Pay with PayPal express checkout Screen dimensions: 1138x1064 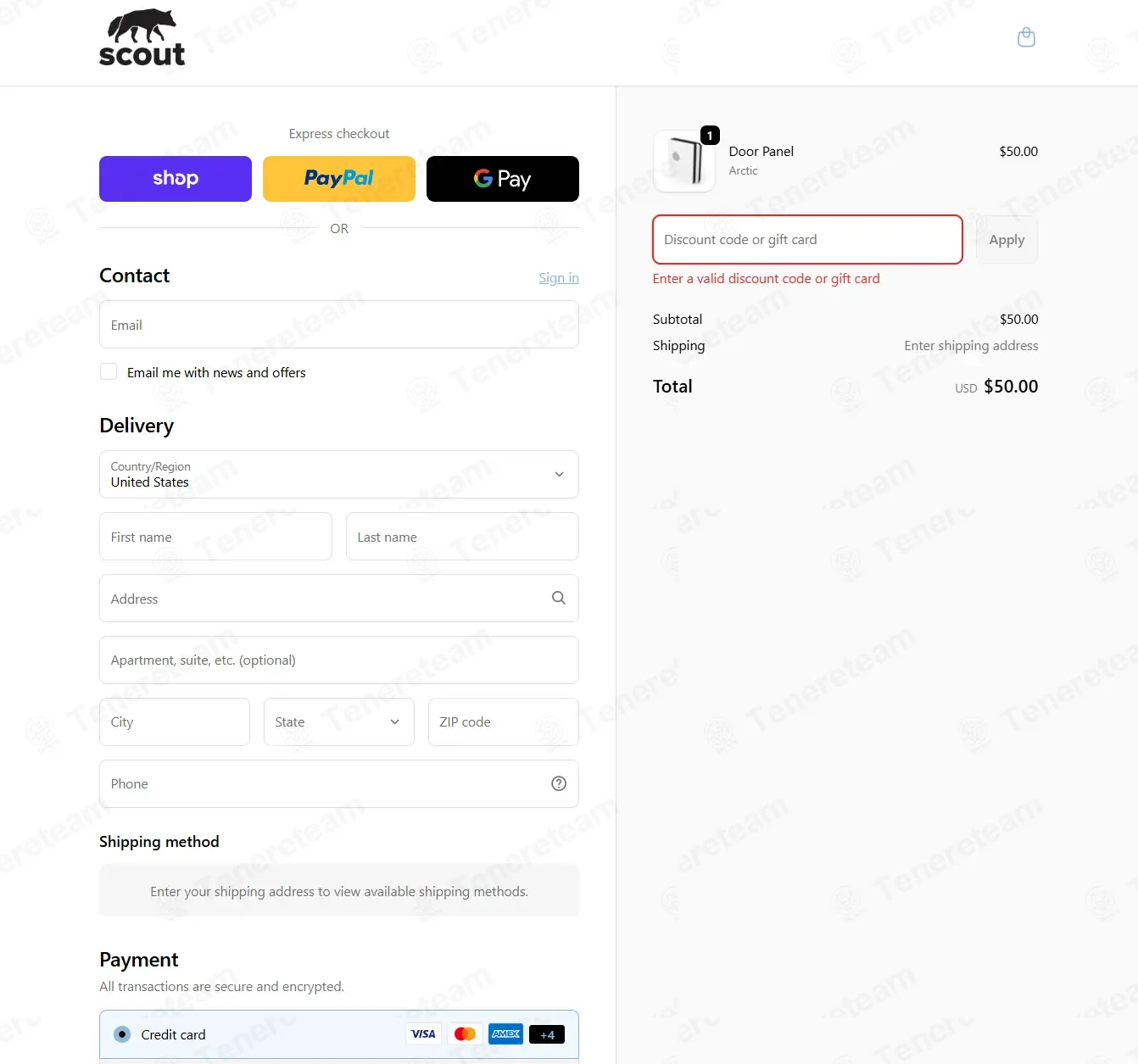click(339, 179)
